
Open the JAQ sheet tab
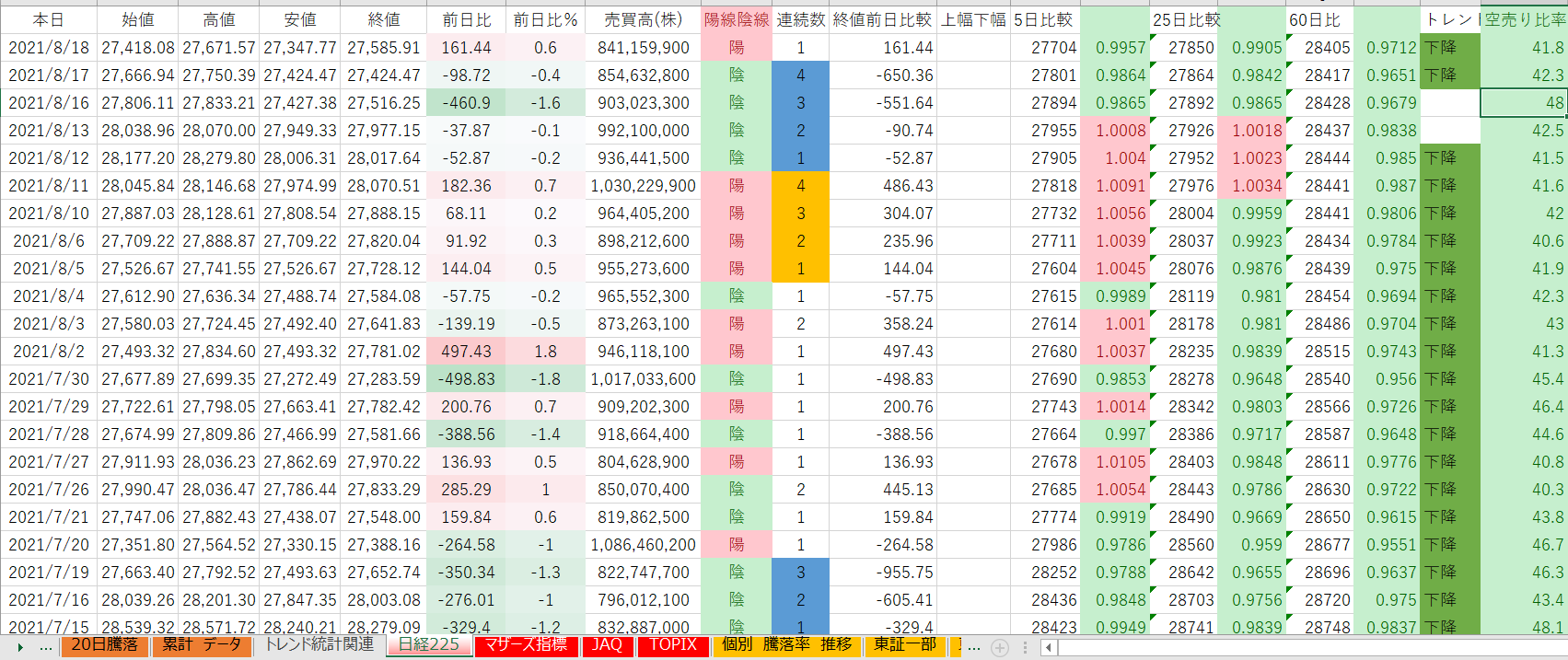(x=606, y=645)
